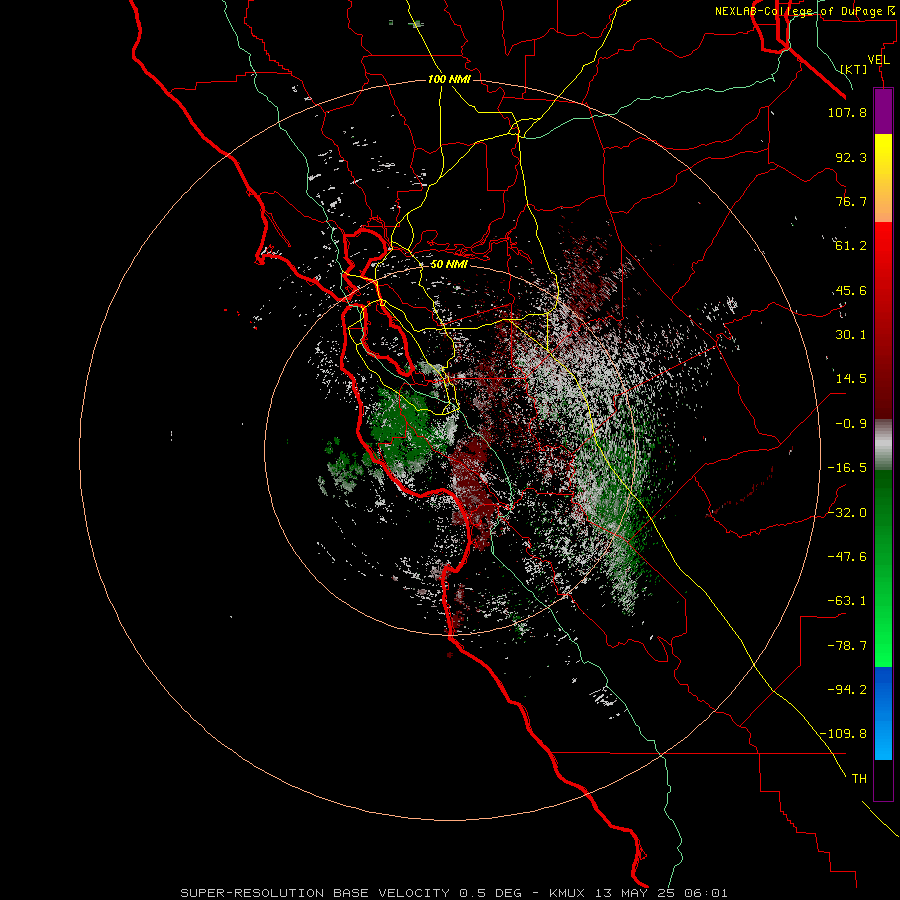This screenshot has height=900, width=900.
Task: Click the 14.5 velocity legend value
Action: [851, 379]
